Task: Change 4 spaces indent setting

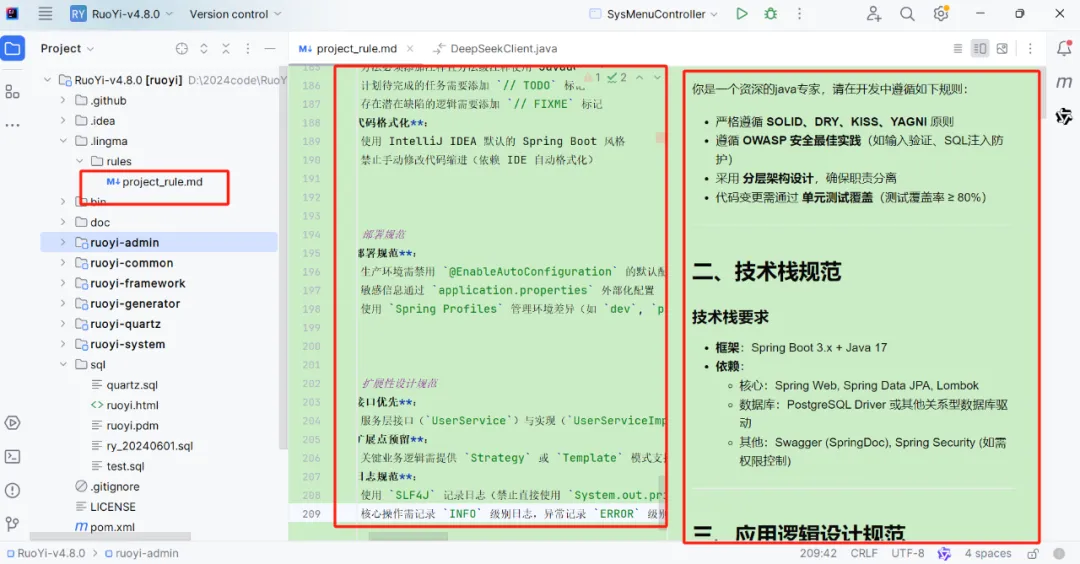Action: [988, 553]
